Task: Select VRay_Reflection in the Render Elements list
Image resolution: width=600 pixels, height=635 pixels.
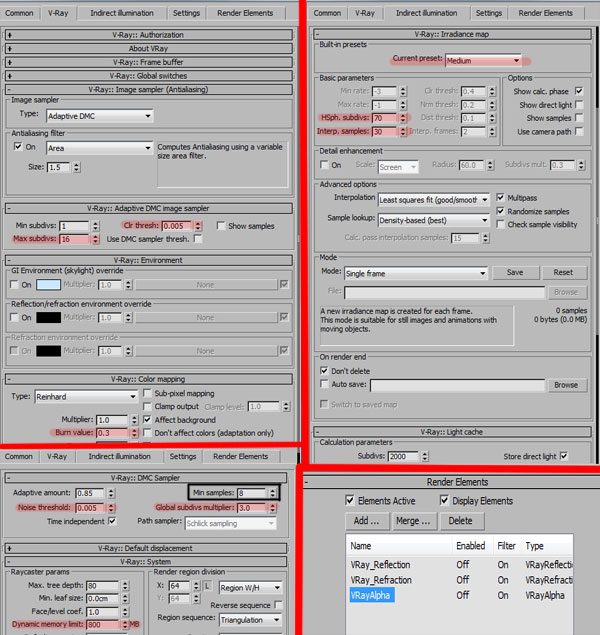Action: tap(381, 565)
